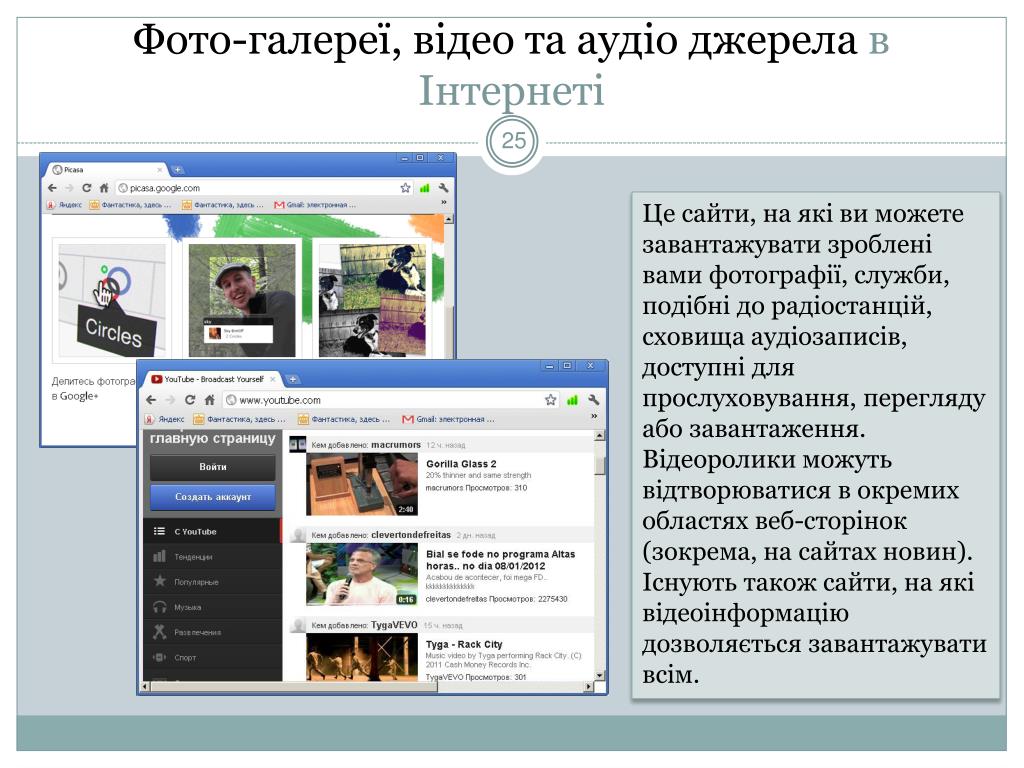Open wrench menu in YouTube browser window
1024x768 pixels.
(x=594, y=400)
